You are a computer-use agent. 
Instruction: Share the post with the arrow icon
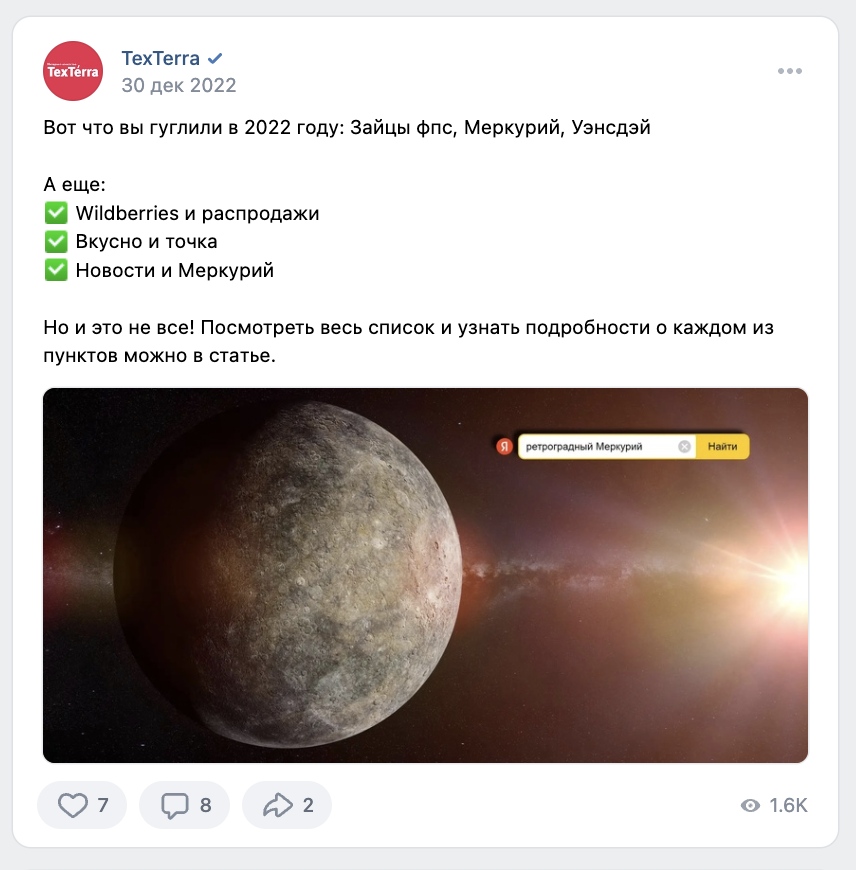(x=277, y=805)
